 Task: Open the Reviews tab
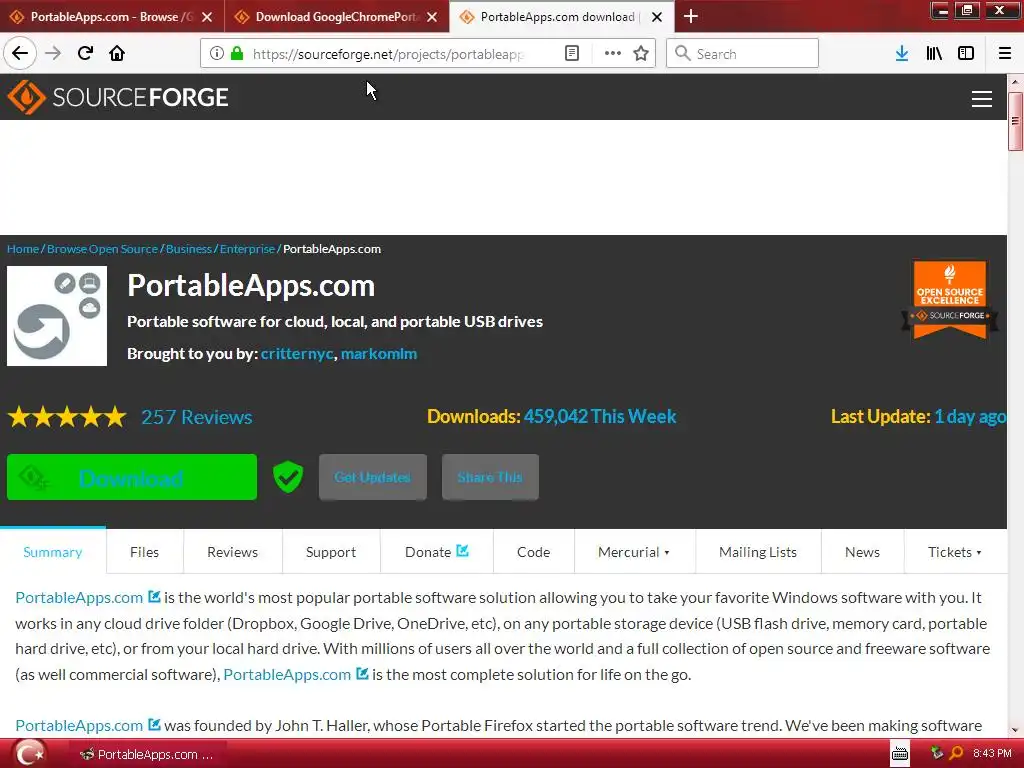(232, 552)
